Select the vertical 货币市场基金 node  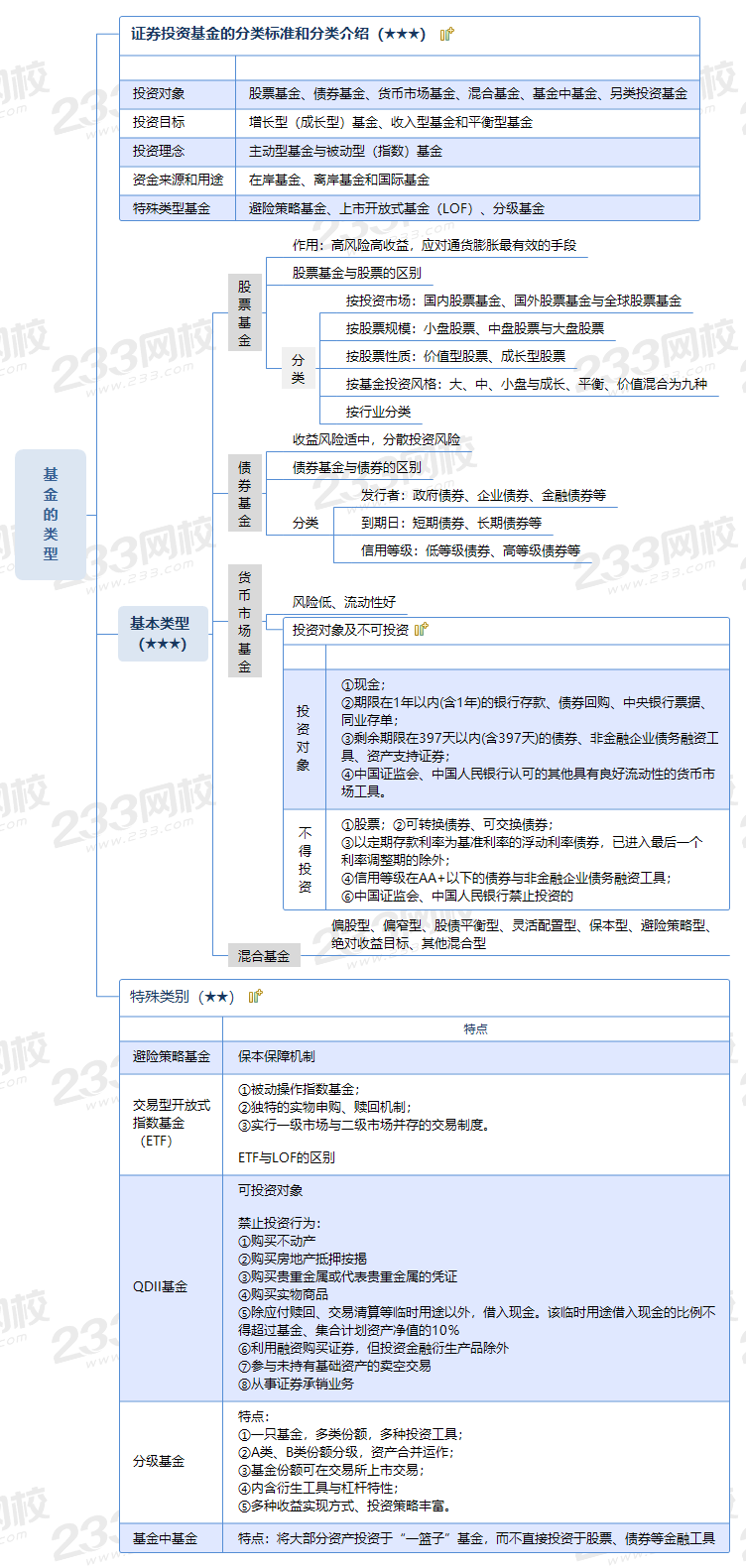(x=245, y=622)
